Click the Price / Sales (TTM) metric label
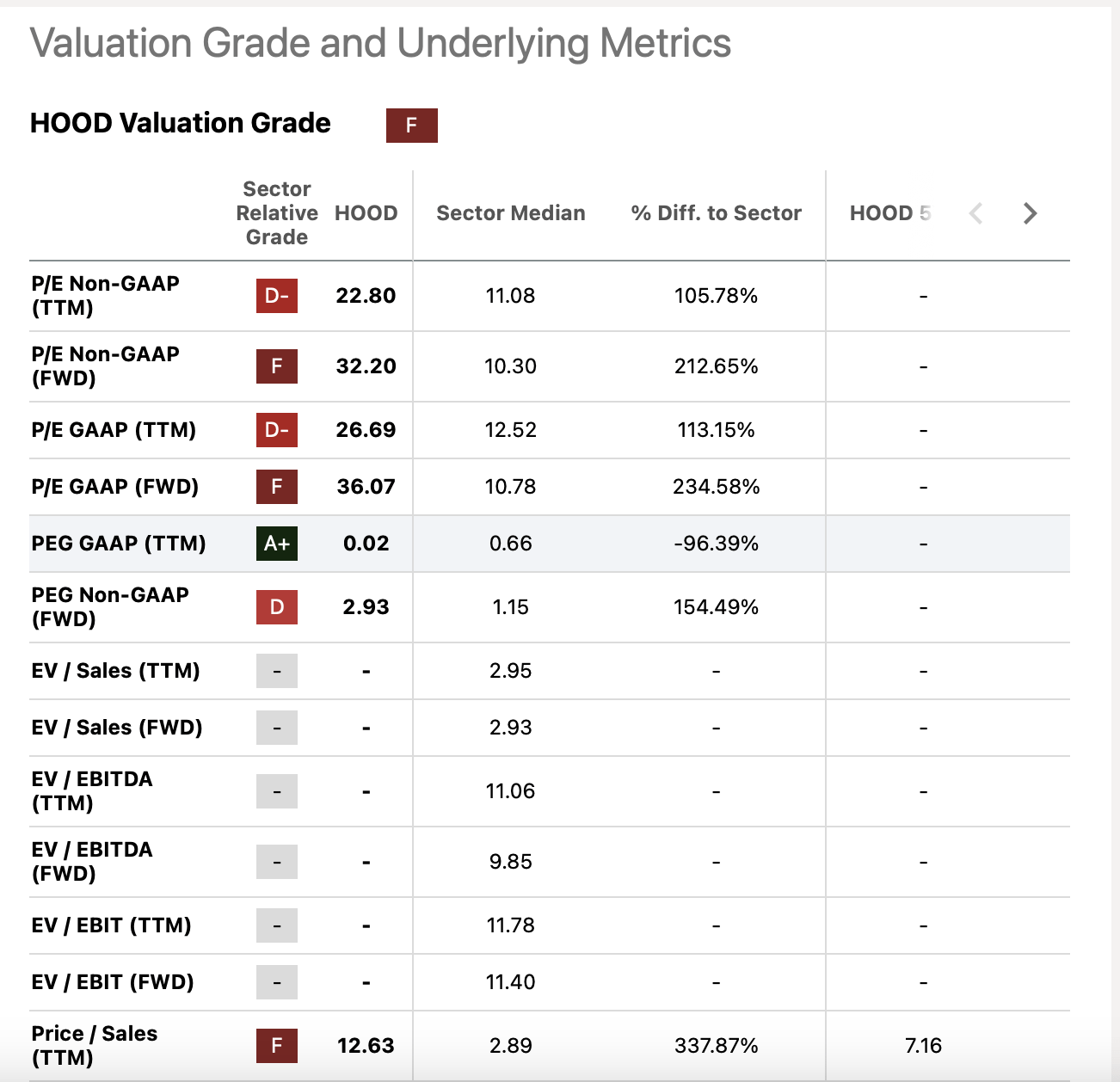 [x=95, y=1046]
